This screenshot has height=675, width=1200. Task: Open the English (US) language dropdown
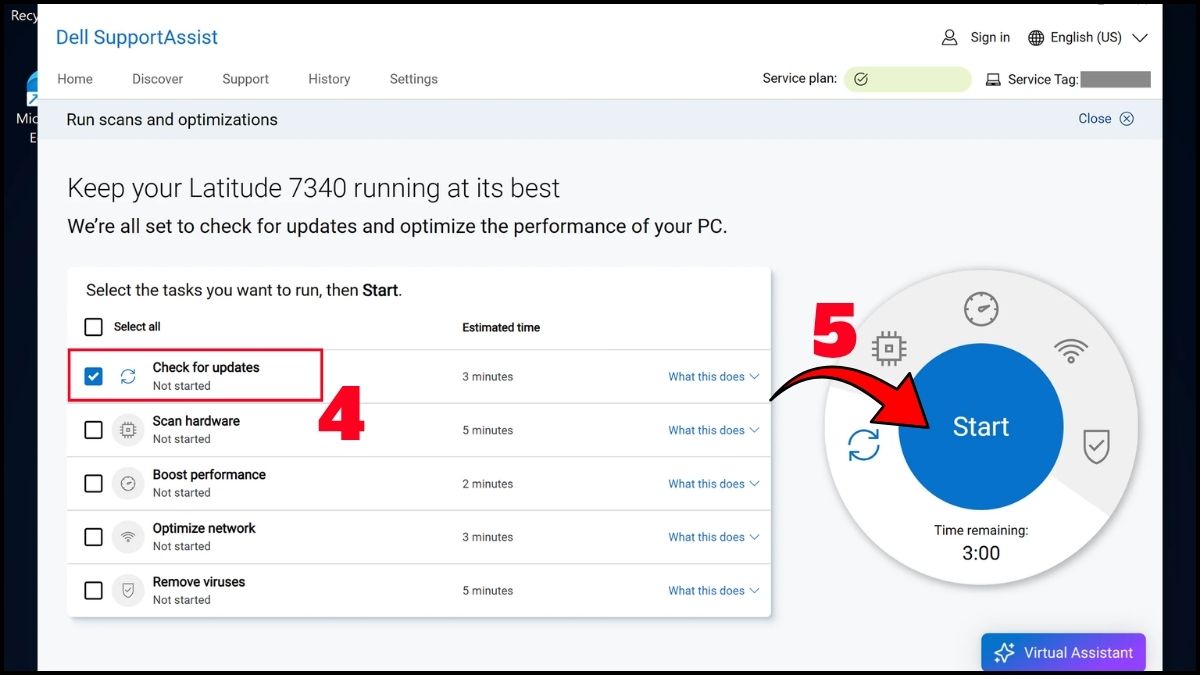[x=1088, y=37]
